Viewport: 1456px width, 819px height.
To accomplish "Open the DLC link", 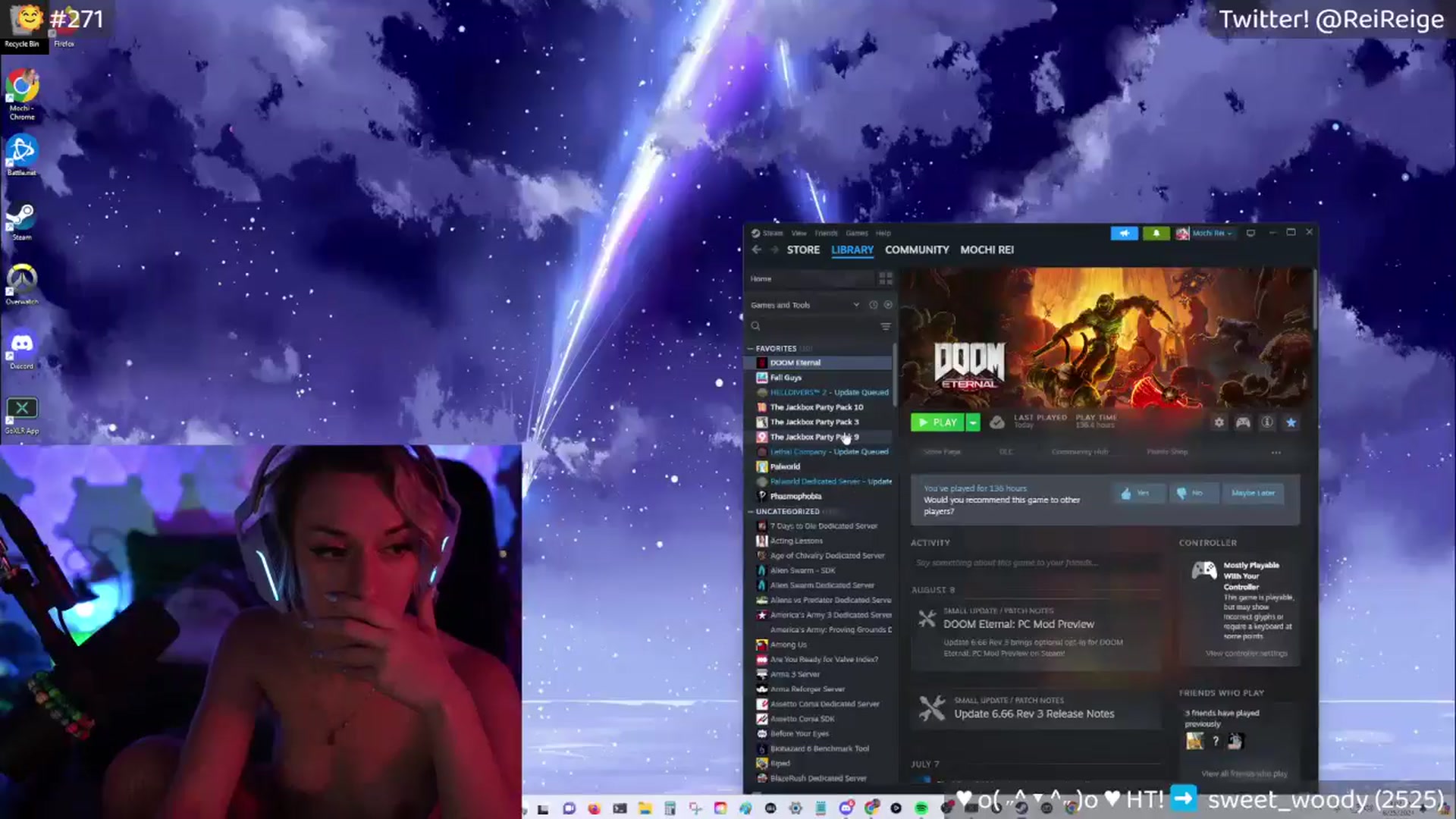I will click(1006, 452).
